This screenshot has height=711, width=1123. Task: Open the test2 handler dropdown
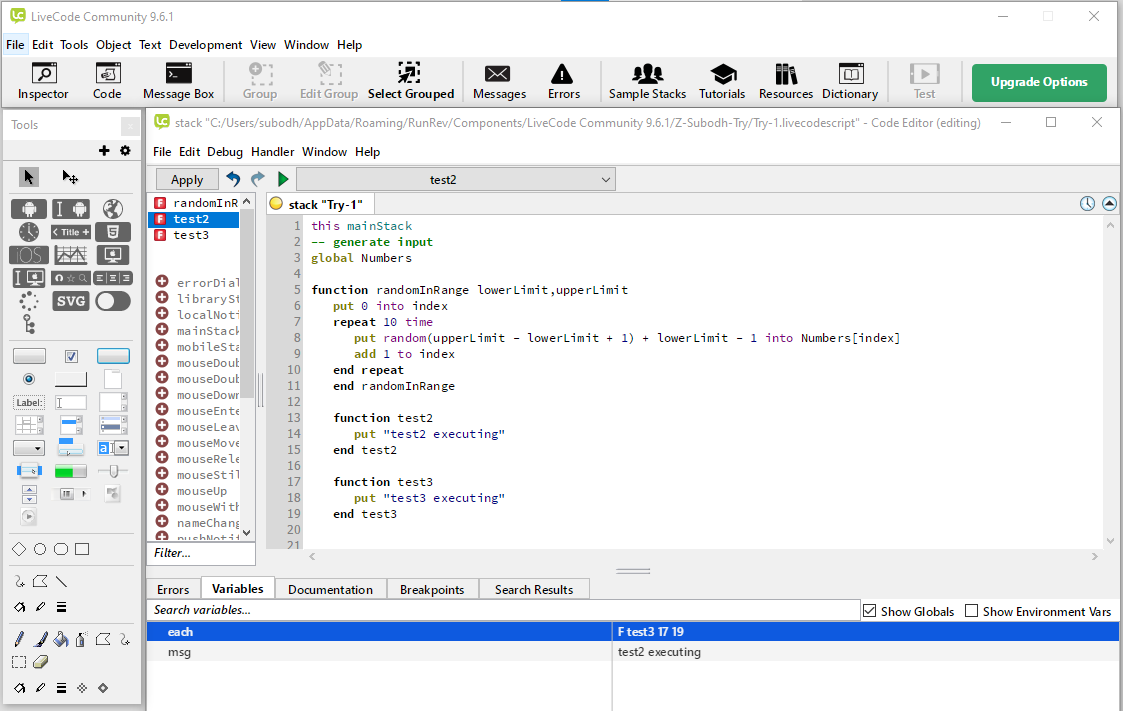click(456, 179)
